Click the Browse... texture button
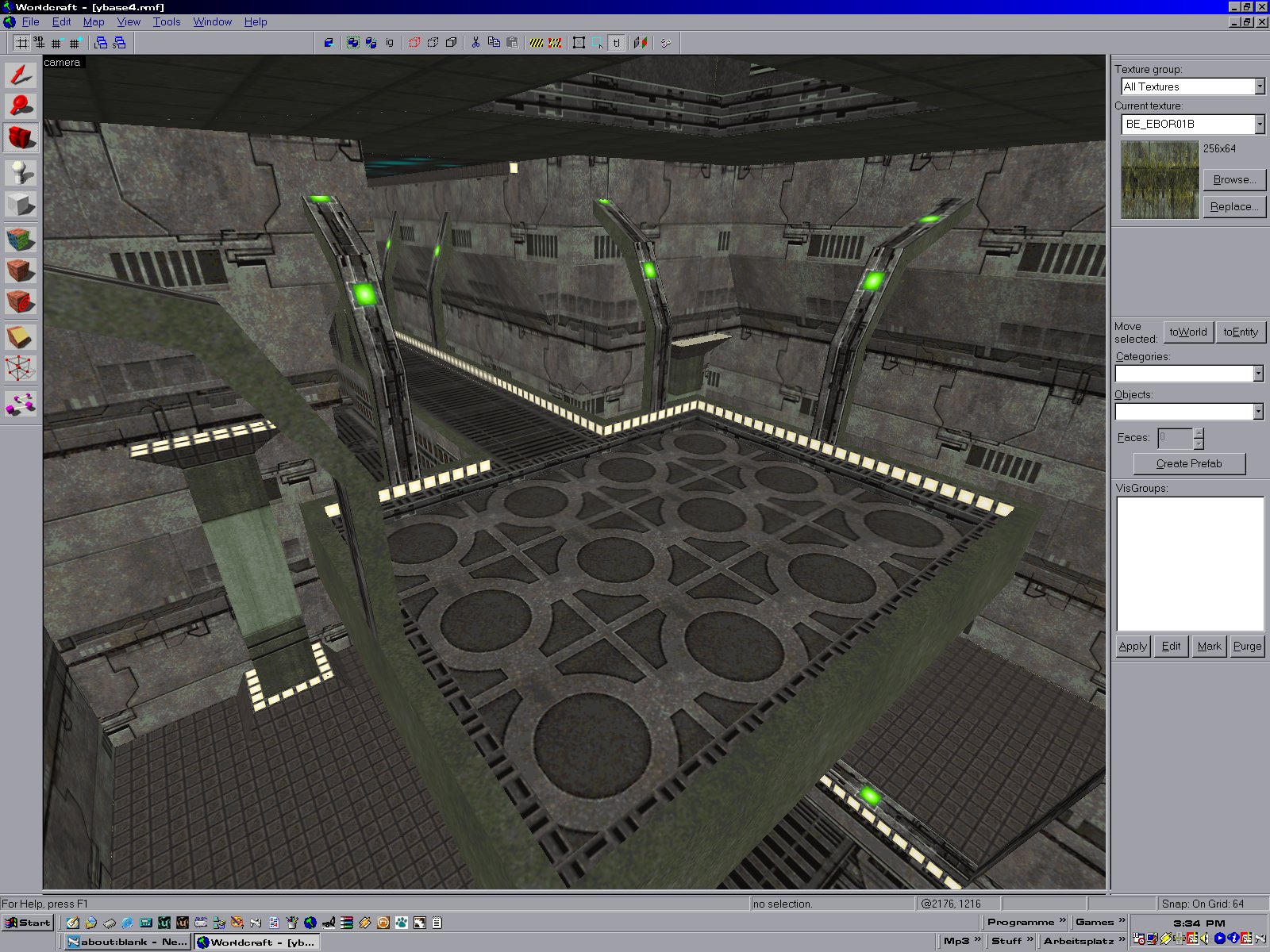Screen dimensions: 1270x952 coord(1234,180)
